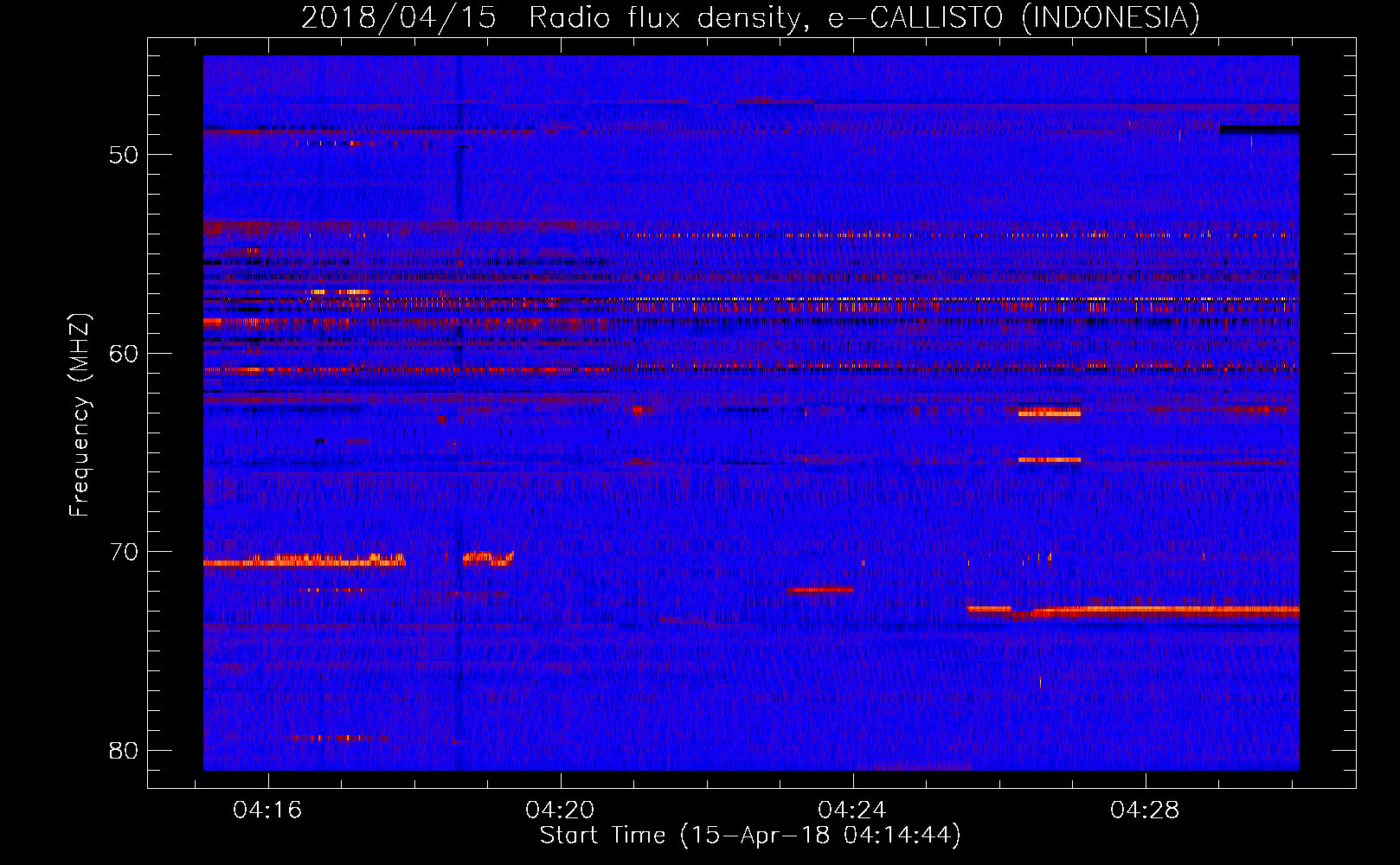Click the 50 frequency tick label
The height and width of the screenshot is (865, 1400).
click(124, 155)
